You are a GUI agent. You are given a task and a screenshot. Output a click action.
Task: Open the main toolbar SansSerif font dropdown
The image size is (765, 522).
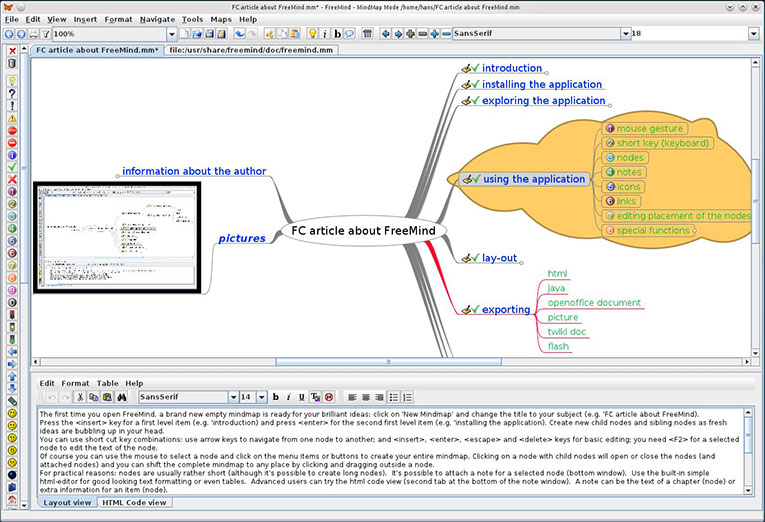click(626, 34)
